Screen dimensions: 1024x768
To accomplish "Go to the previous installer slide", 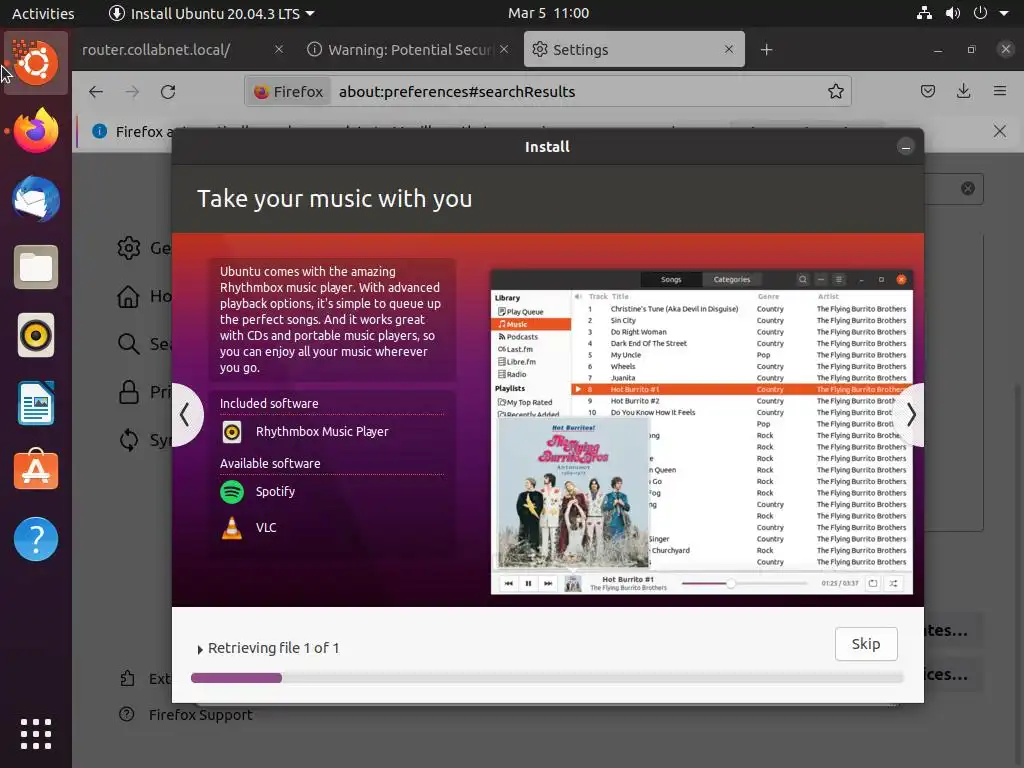I will tap(187, 415).
